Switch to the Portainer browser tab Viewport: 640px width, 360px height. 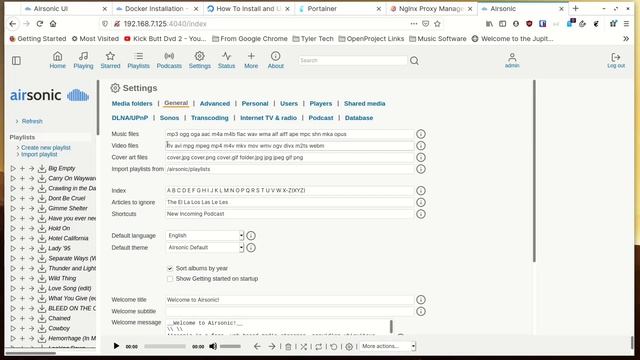(x=340, y=9)
